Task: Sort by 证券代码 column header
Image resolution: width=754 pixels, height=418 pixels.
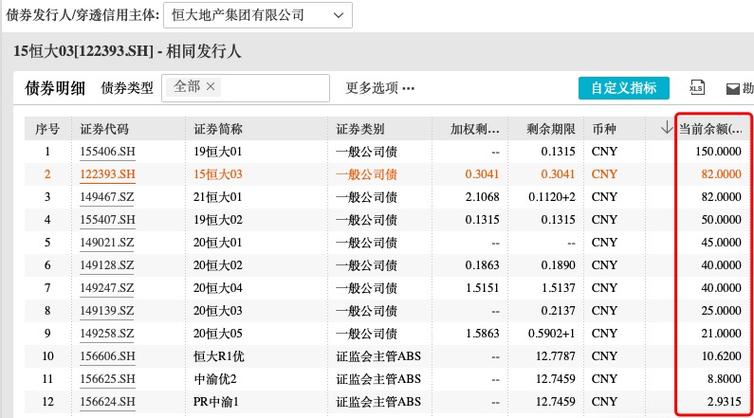Action: (104, 129)
